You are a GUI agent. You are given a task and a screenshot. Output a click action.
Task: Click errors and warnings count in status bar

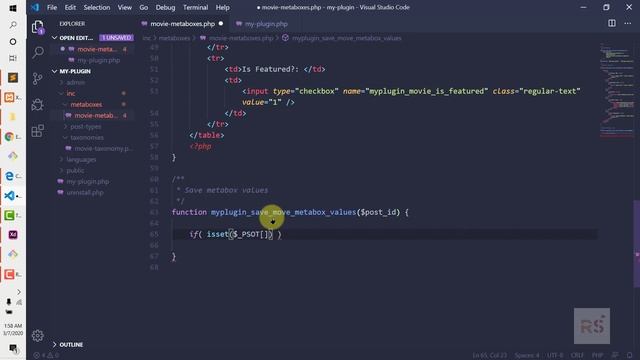pos(46,356)
